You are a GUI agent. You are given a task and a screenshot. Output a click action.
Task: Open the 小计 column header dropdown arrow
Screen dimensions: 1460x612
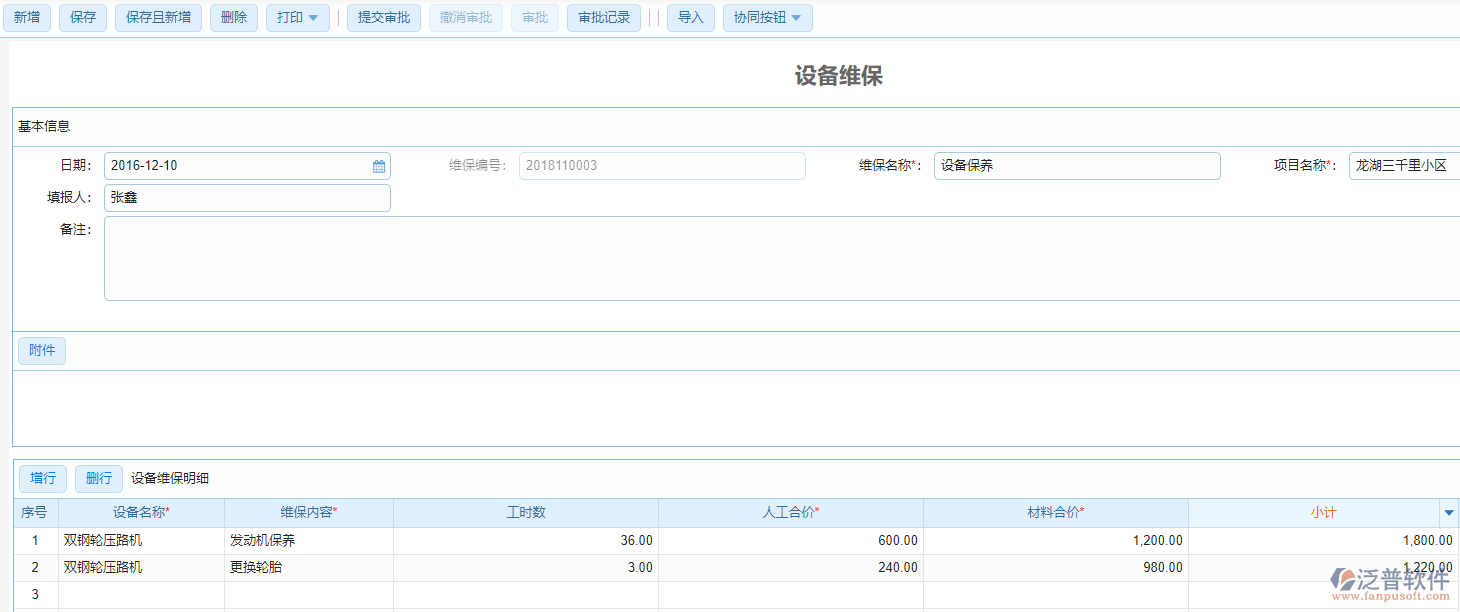1449,512
